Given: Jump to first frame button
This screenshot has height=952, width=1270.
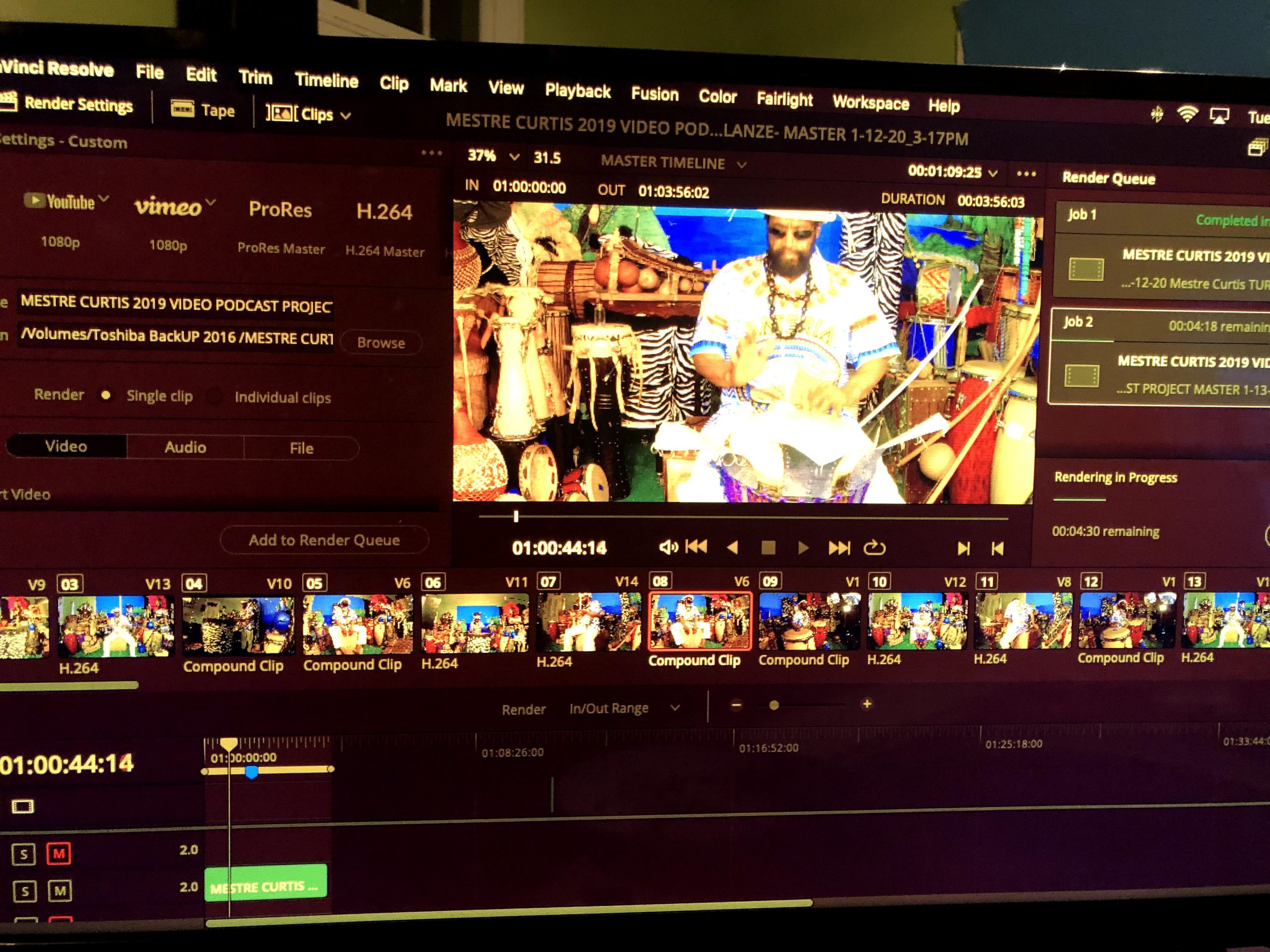Looking at the screenshot, I should (x=697, y=546).
